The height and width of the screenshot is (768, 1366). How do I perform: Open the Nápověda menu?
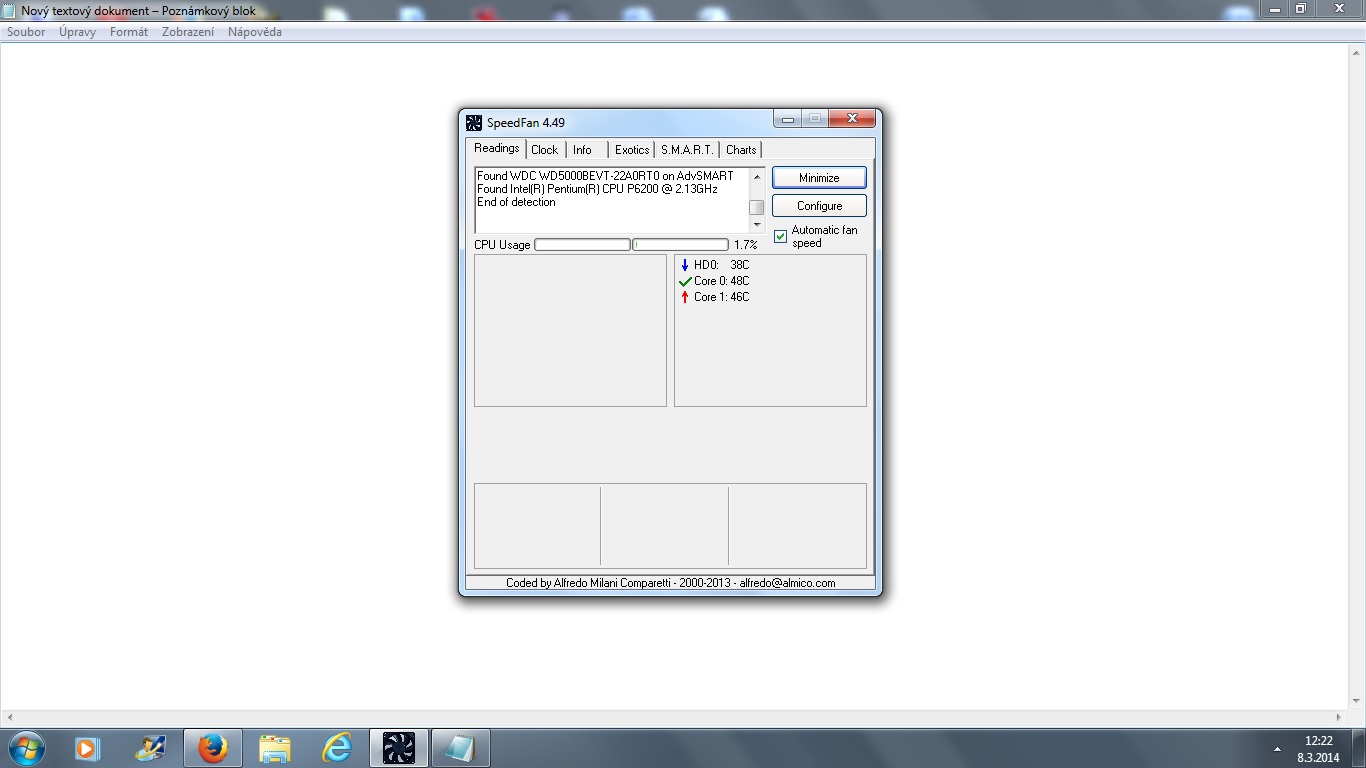(x=255, y=32)
